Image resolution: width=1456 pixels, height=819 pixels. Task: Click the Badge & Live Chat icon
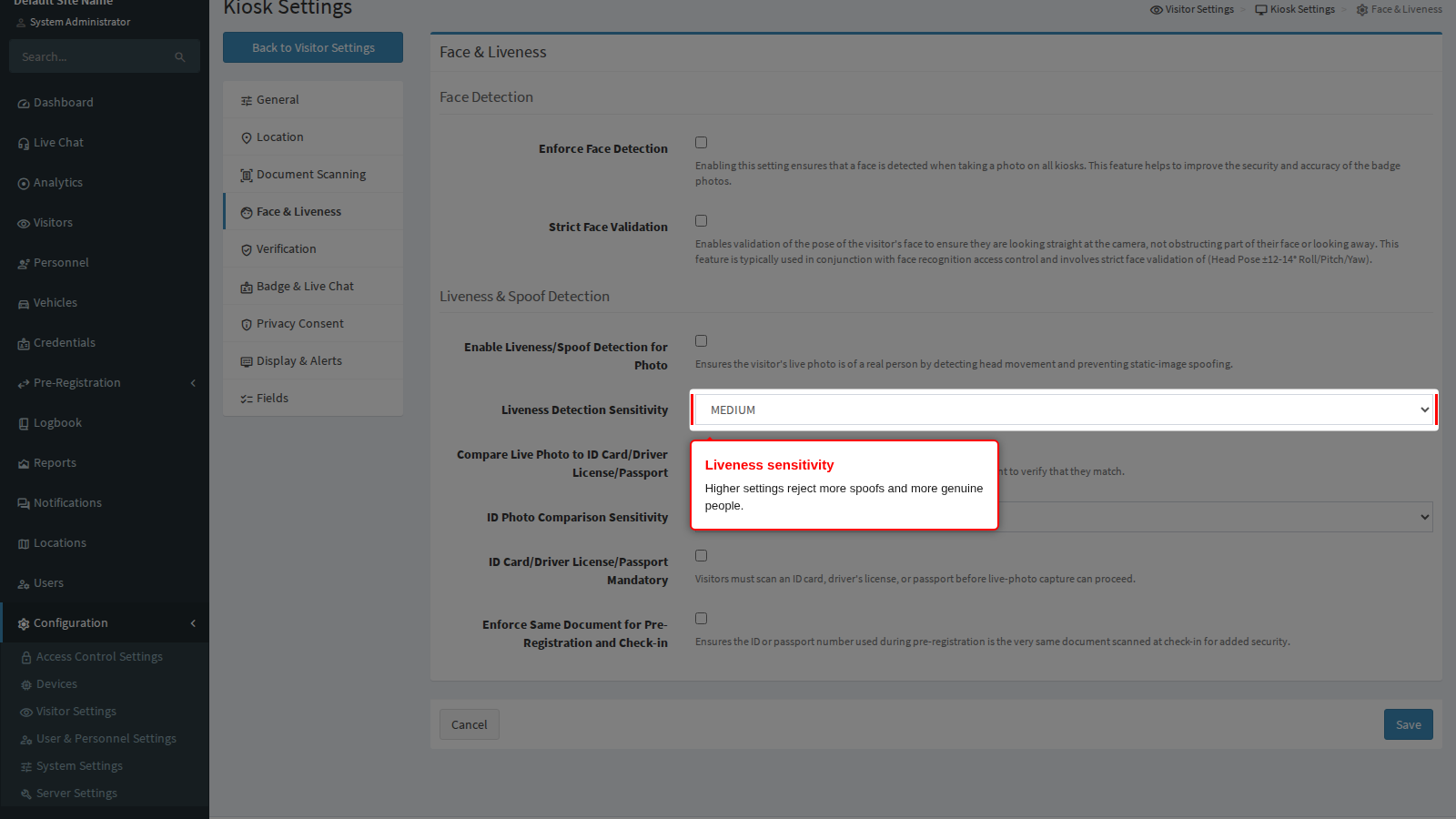[x=247, y=288]
